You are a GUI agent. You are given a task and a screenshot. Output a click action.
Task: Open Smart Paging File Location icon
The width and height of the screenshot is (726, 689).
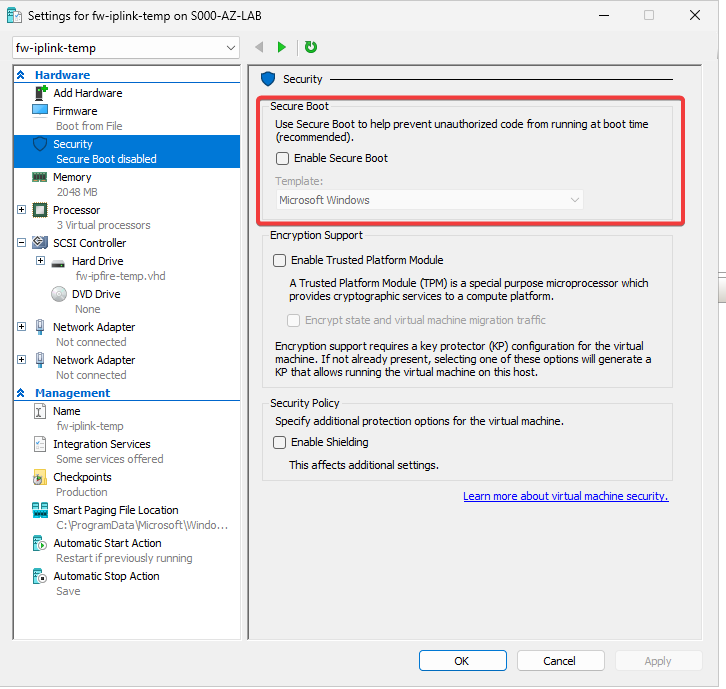(40, 510)
